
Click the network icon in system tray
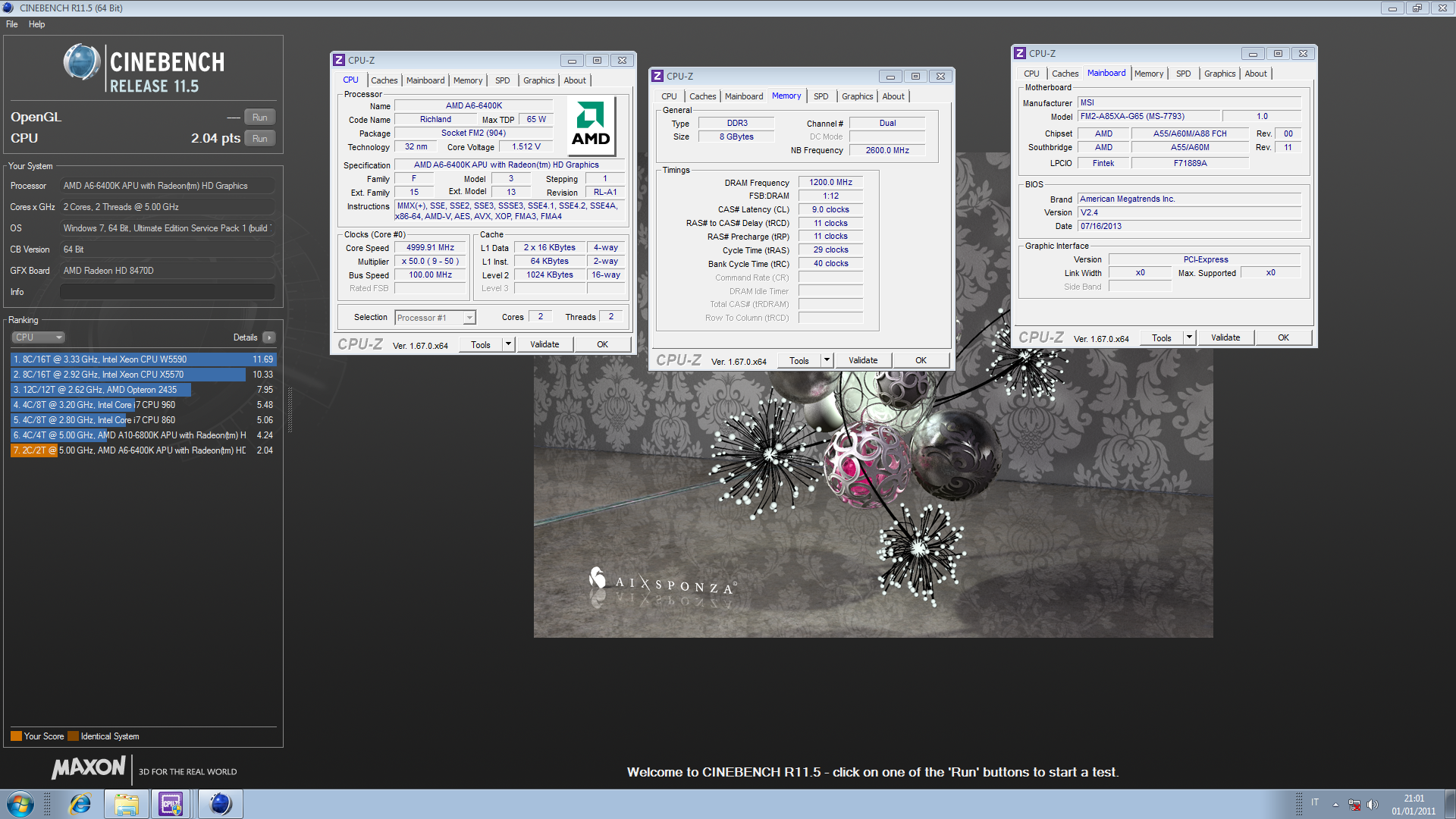[x=1354, y=805]
